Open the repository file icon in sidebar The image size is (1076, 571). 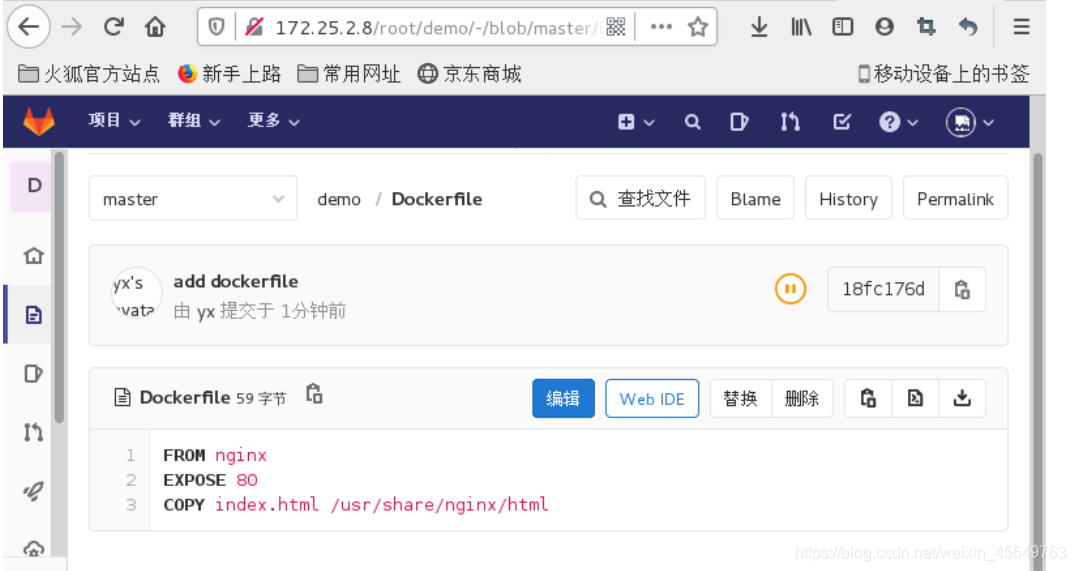point(34,315)
